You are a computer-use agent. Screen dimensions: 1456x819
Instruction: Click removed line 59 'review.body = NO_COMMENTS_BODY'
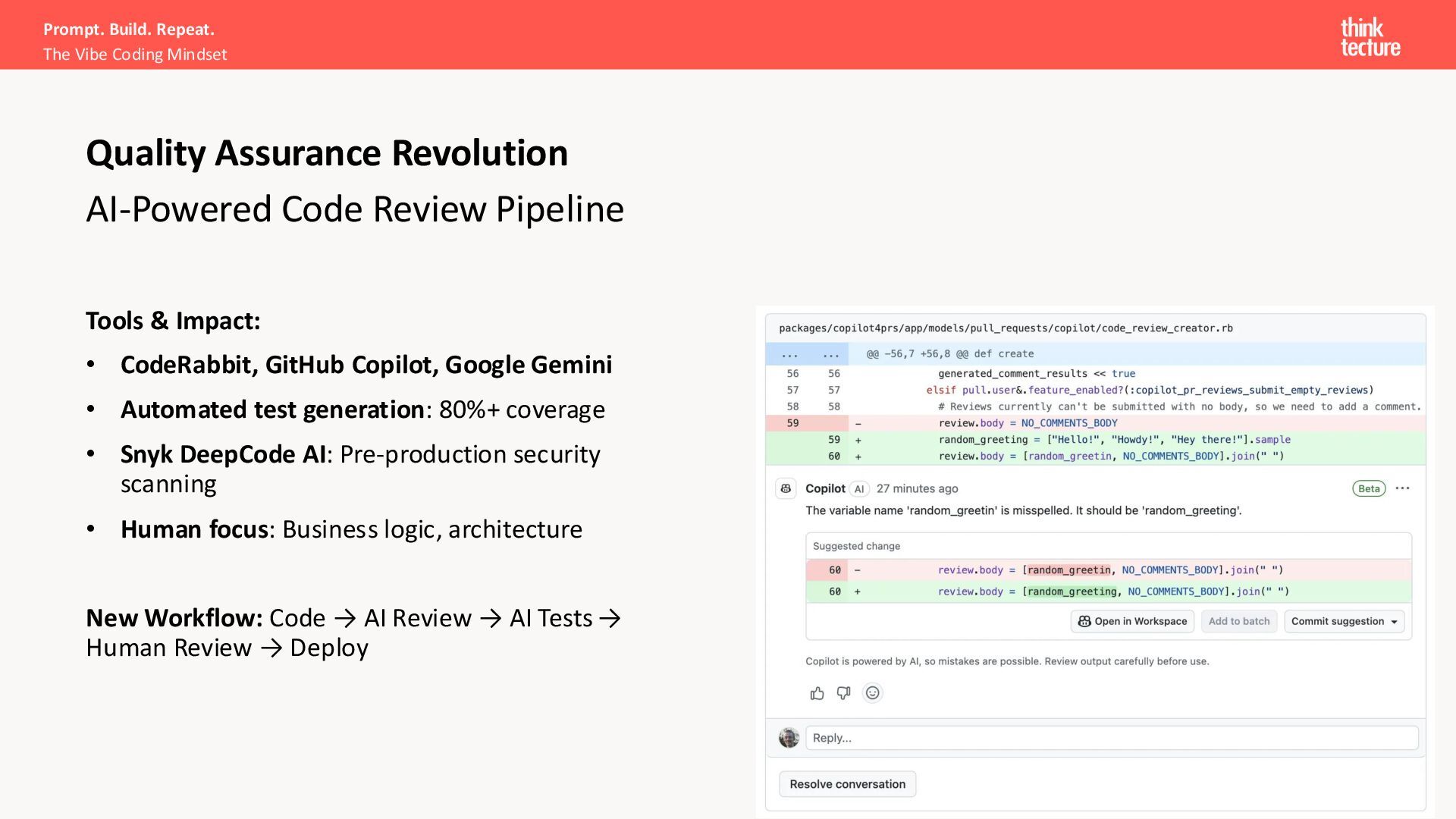(x=1095, y=423)
